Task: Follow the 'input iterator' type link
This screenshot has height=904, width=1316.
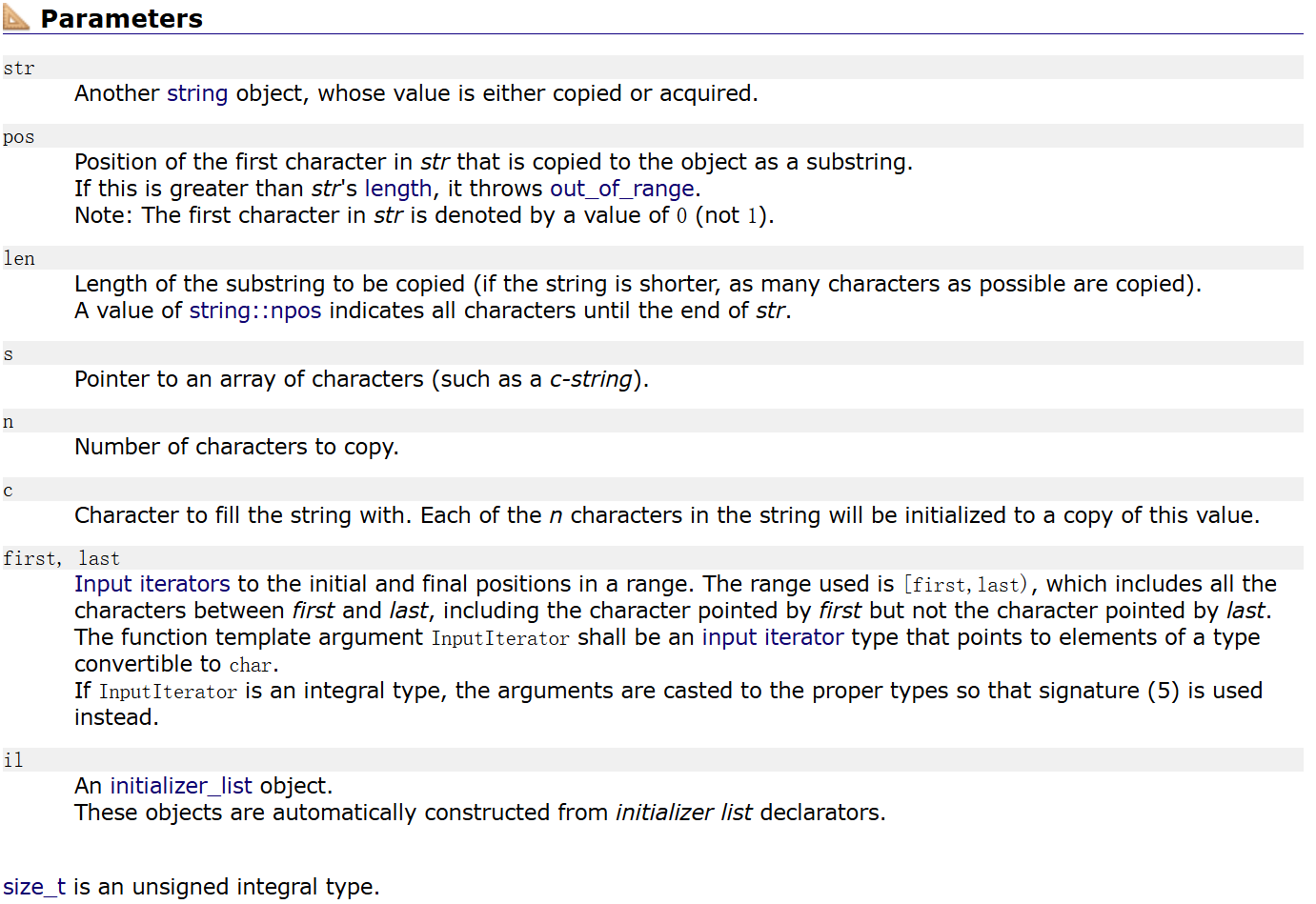Action: (773, 637)
